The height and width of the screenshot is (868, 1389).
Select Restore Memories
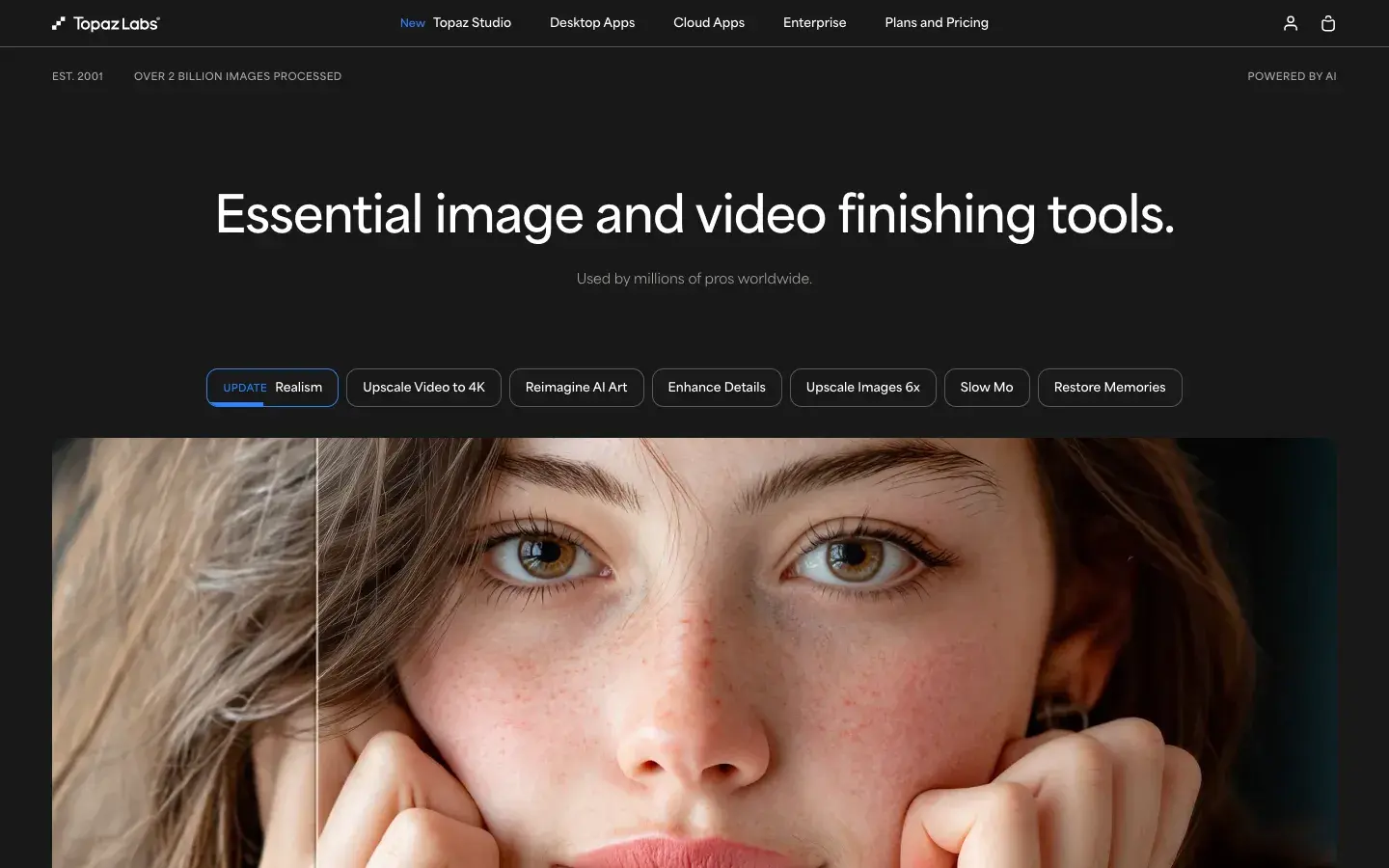click(x=1109, y=387)
